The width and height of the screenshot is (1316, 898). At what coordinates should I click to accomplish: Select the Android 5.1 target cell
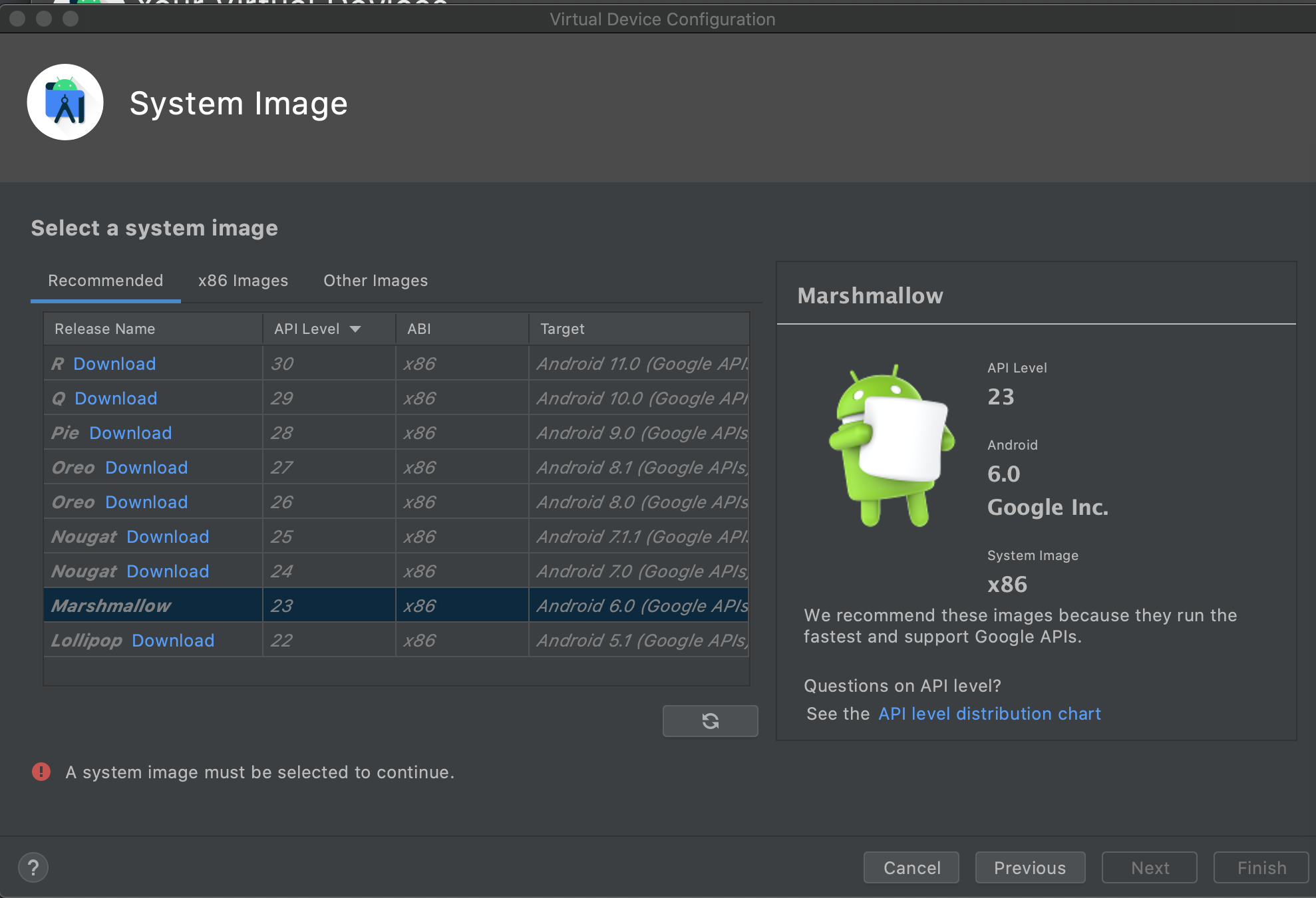pos(639,641)
